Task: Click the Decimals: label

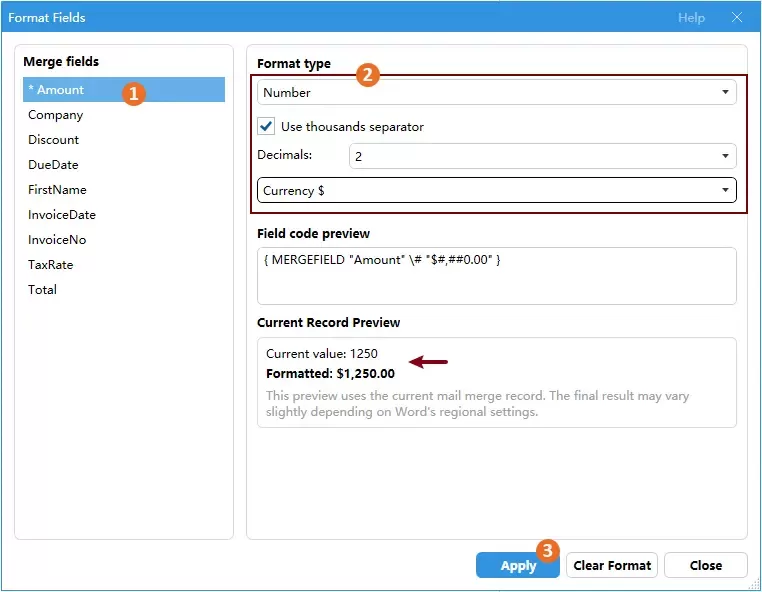Action: click(284, 155)
